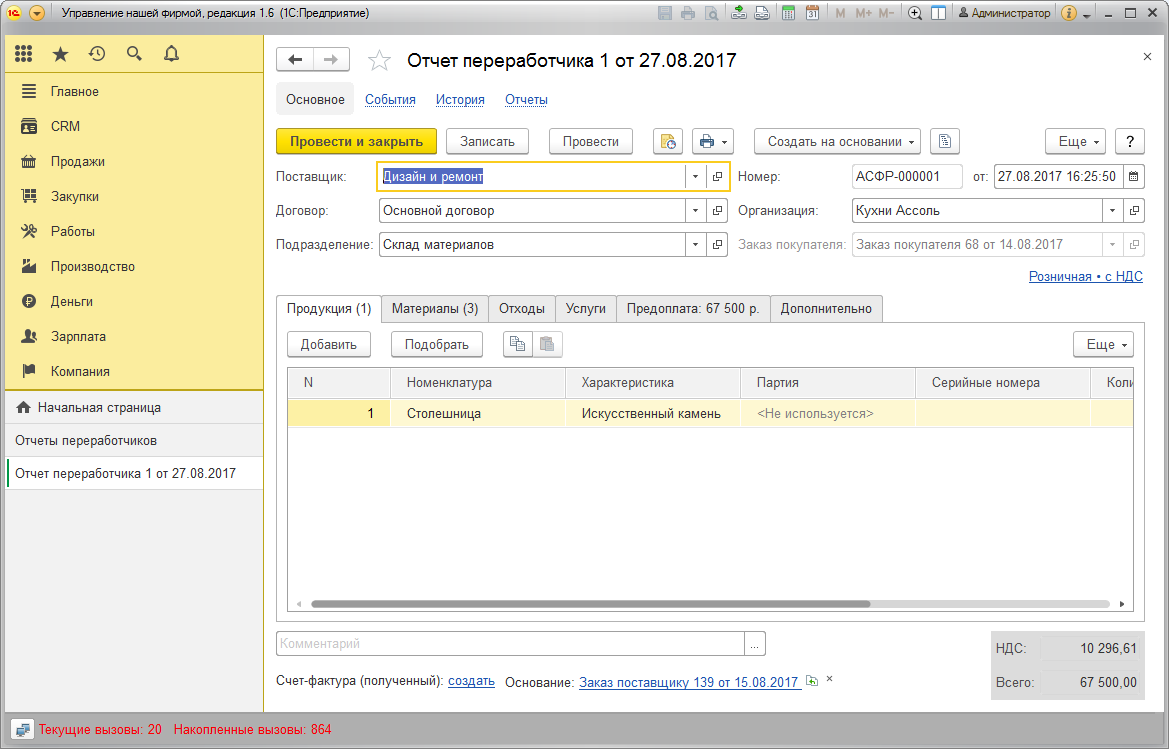Open the Розничная • с НДС price link
The width and height of the screenshot is (1169, 749).
tap(1086, 276)
